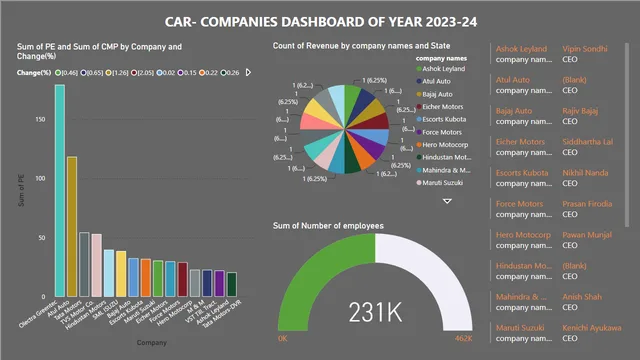Image resolution: width=640 pixels, height=360 pixels.
Task: Select the dark green Tata Motors-DVR bar
Action: pos(232,284)
